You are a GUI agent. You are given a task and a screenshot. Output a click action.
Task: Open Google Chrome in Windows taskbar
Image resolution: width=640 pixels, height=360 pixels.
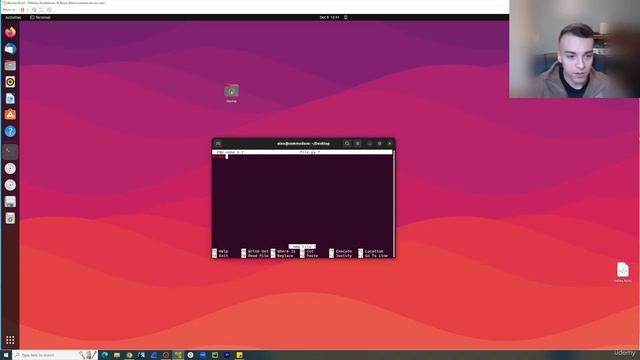129,355
